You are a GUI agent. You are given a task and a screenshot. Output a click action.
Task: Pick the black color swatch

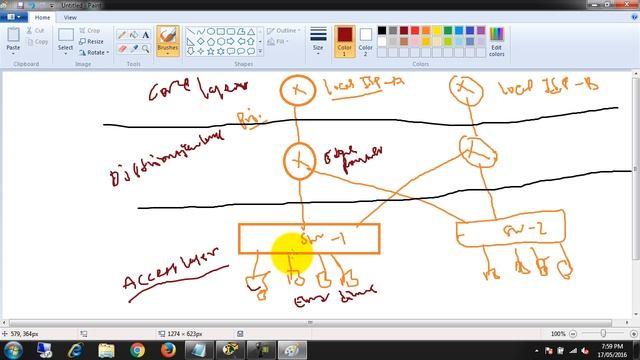point(382,30)
